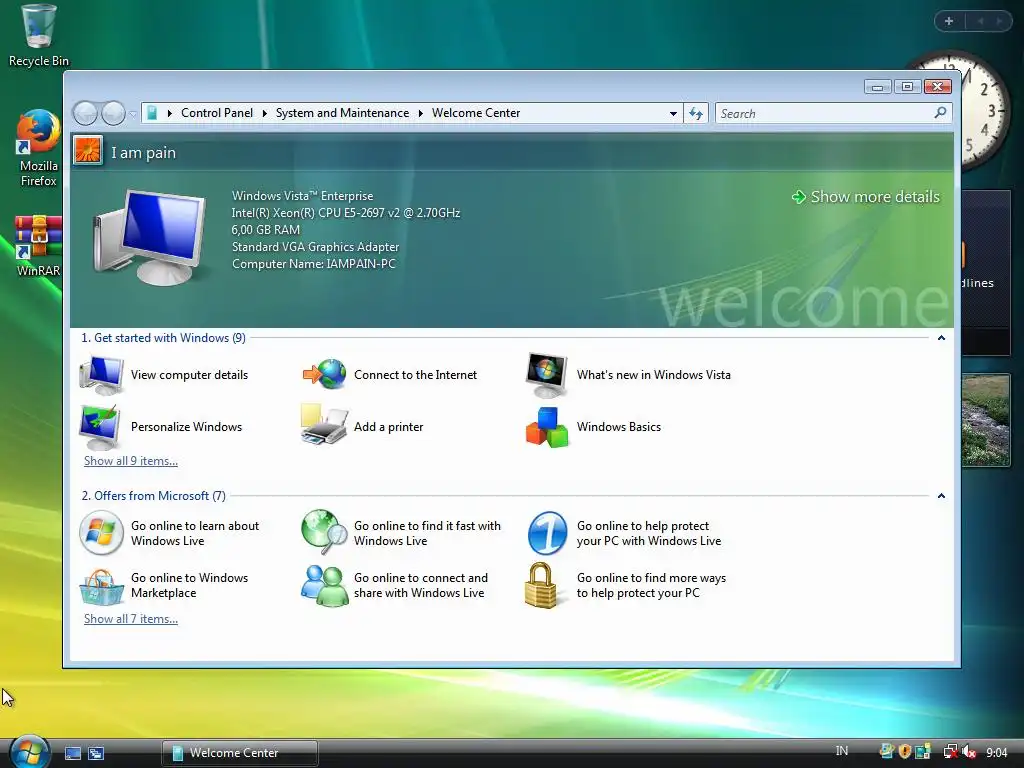Open Go online to help protect your PC with Windows Live
The image size is (1024, 768).
[624, 533]
